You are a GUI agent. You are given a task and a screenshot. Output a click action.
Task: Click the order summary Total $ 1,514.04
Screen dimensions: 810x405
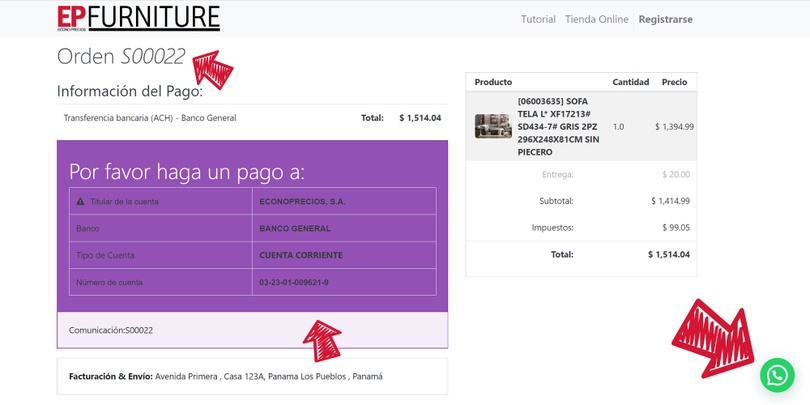coord(668,254)
